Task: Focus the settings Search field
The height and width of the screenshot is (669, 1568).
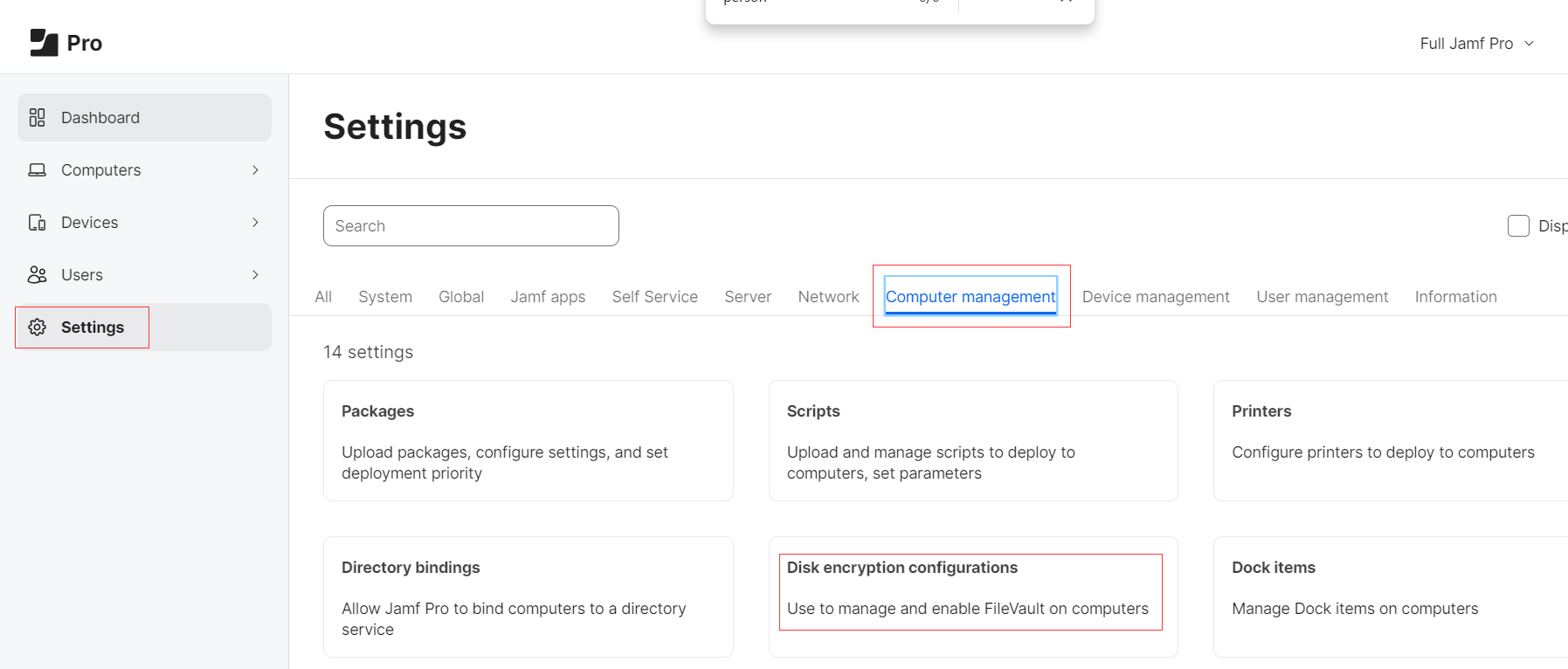Action: [x=471, y=225]
